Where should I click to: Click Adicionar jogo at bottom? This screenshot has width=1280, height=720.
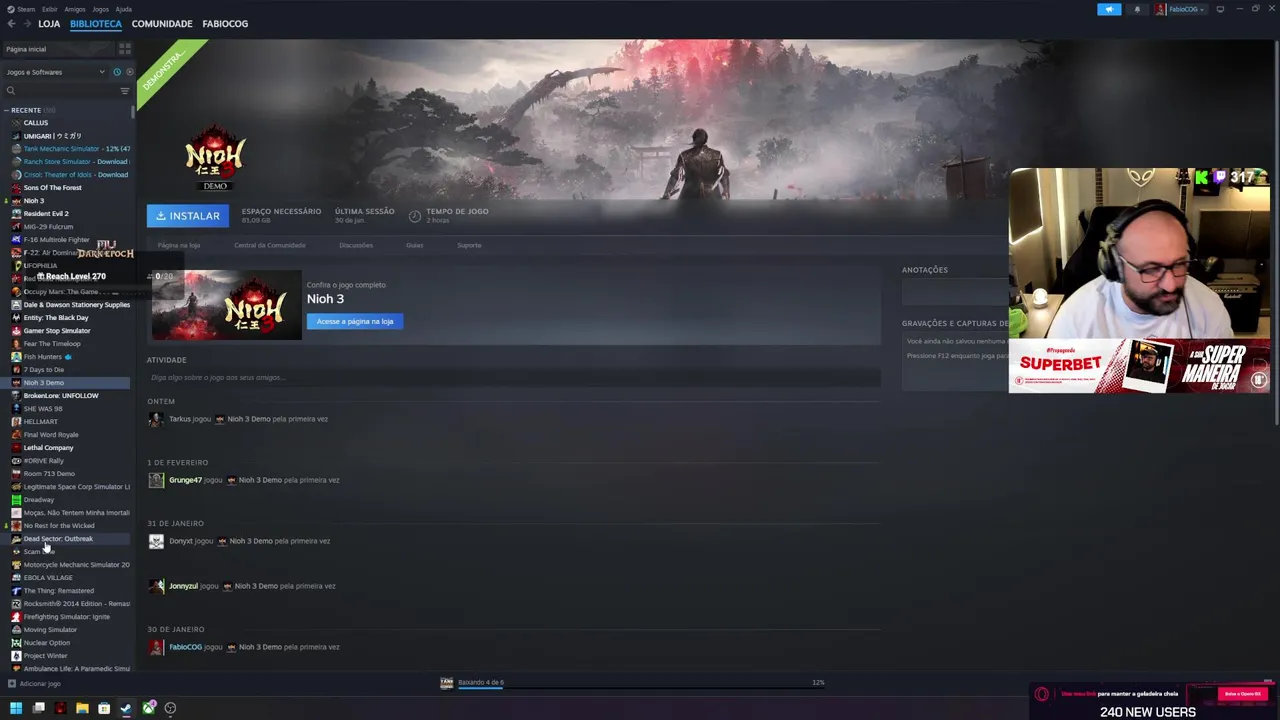point(35,684)
